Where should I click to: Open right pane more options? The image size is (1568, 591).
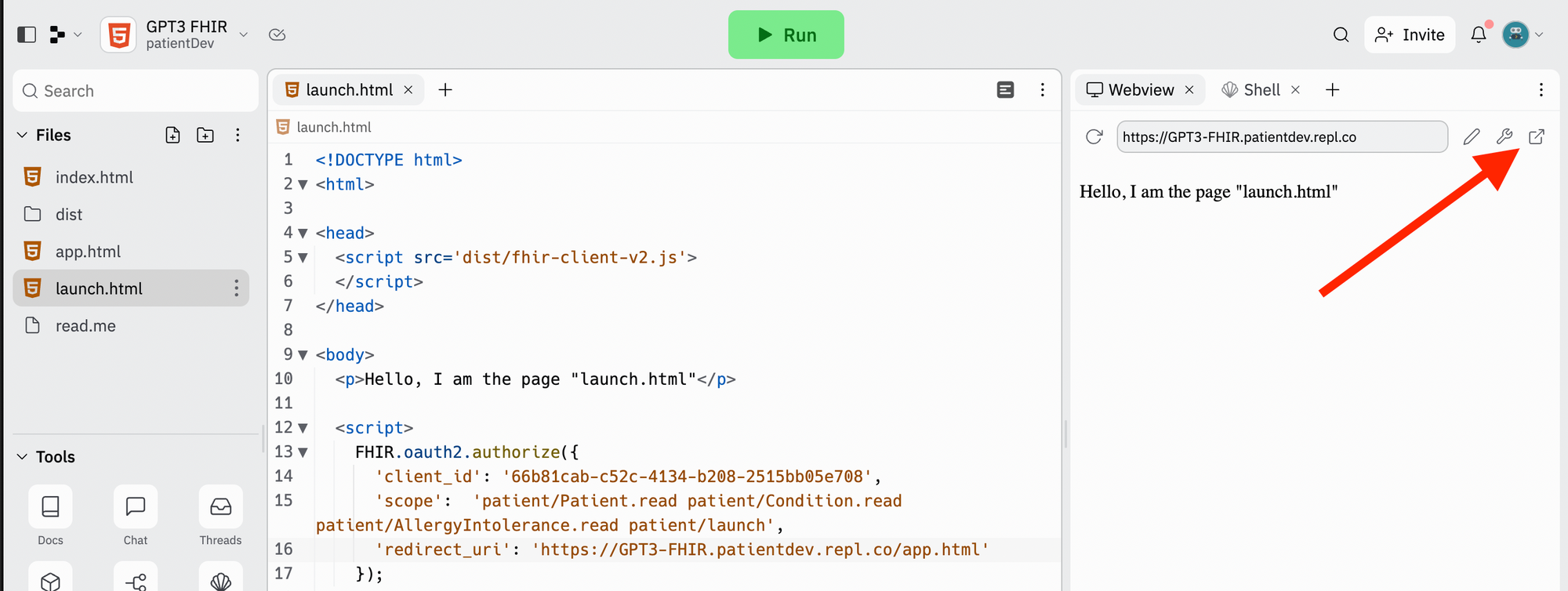(1541, 90)
